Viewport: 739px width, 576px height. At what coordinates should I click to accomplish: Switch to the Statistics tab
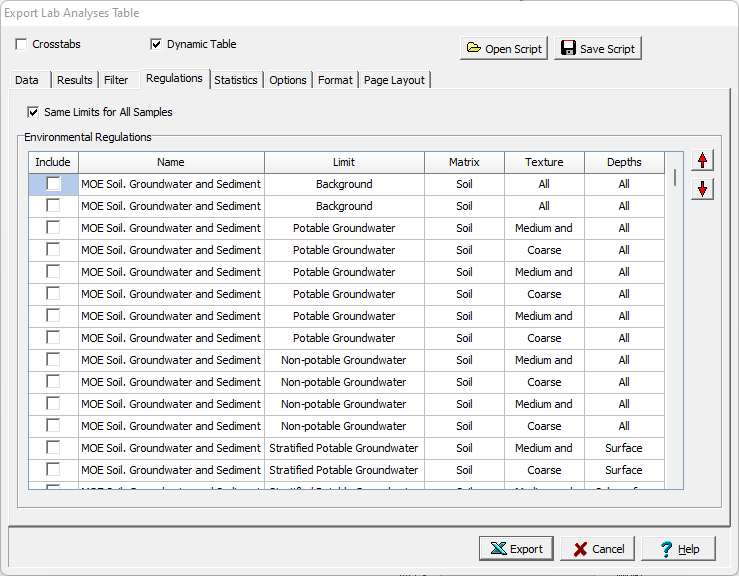[235, 80]
